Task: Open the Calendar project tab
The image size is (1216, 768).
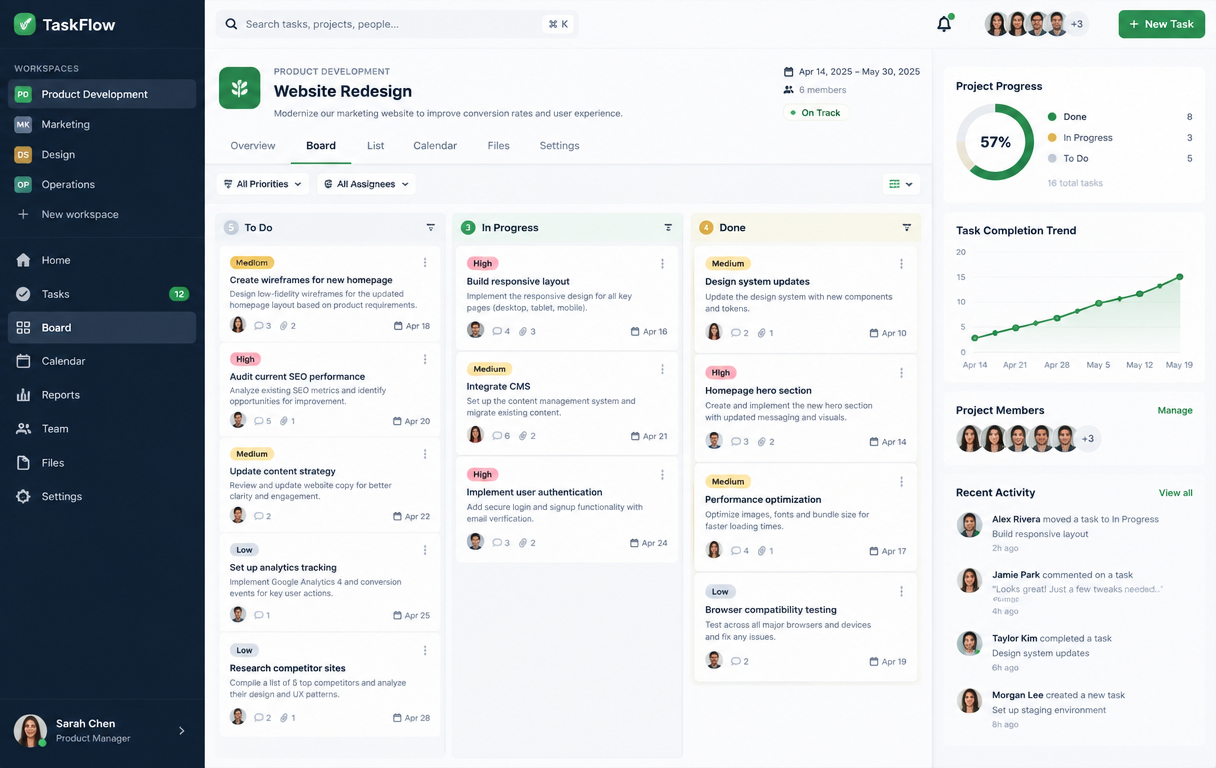Action: tap(435, 146)
